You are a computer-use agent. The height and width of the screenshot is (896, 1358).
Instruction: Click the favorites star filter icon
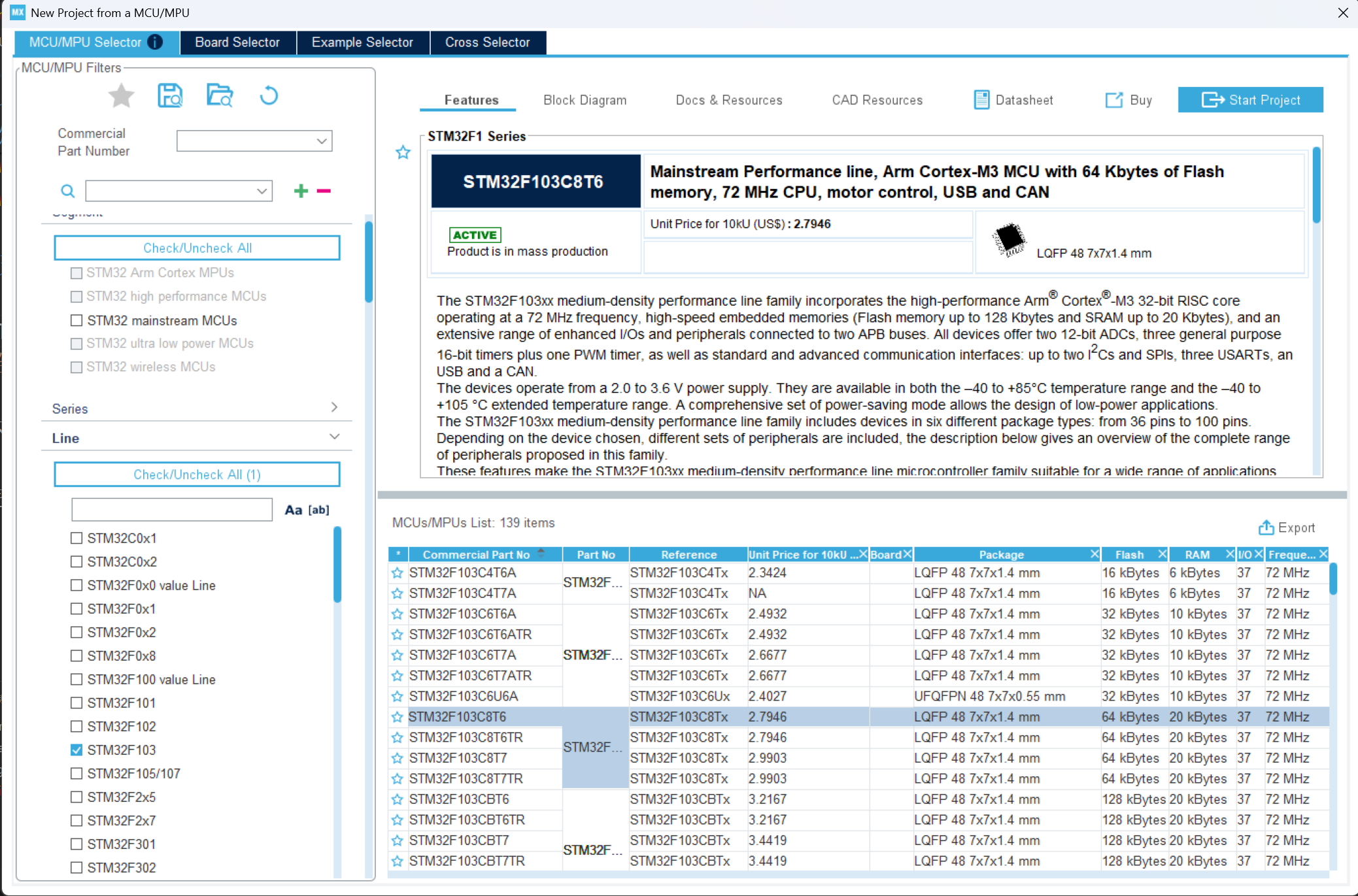pyautogui.click(x=121, y=96)
